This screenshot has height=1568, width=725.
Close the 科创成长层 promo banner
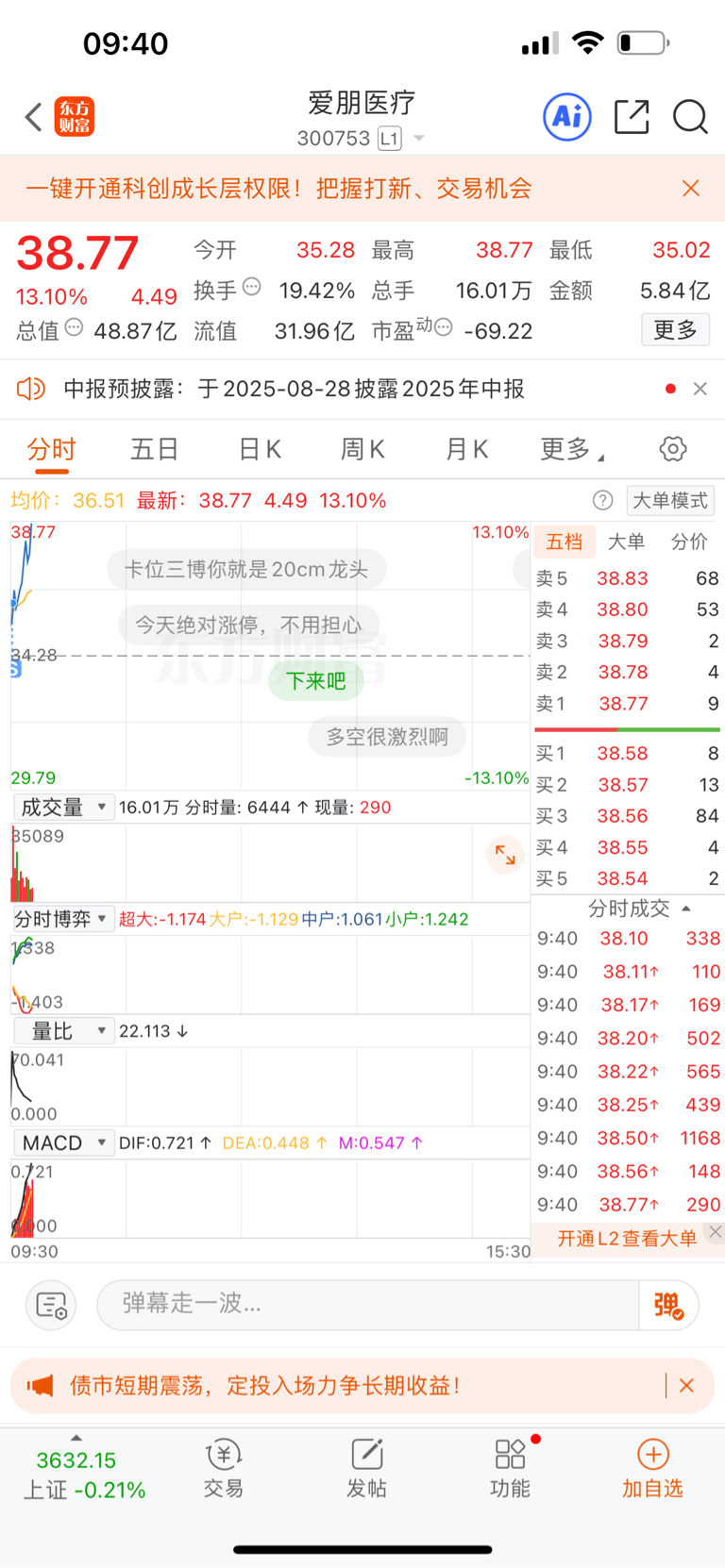(x=691, y=188)
